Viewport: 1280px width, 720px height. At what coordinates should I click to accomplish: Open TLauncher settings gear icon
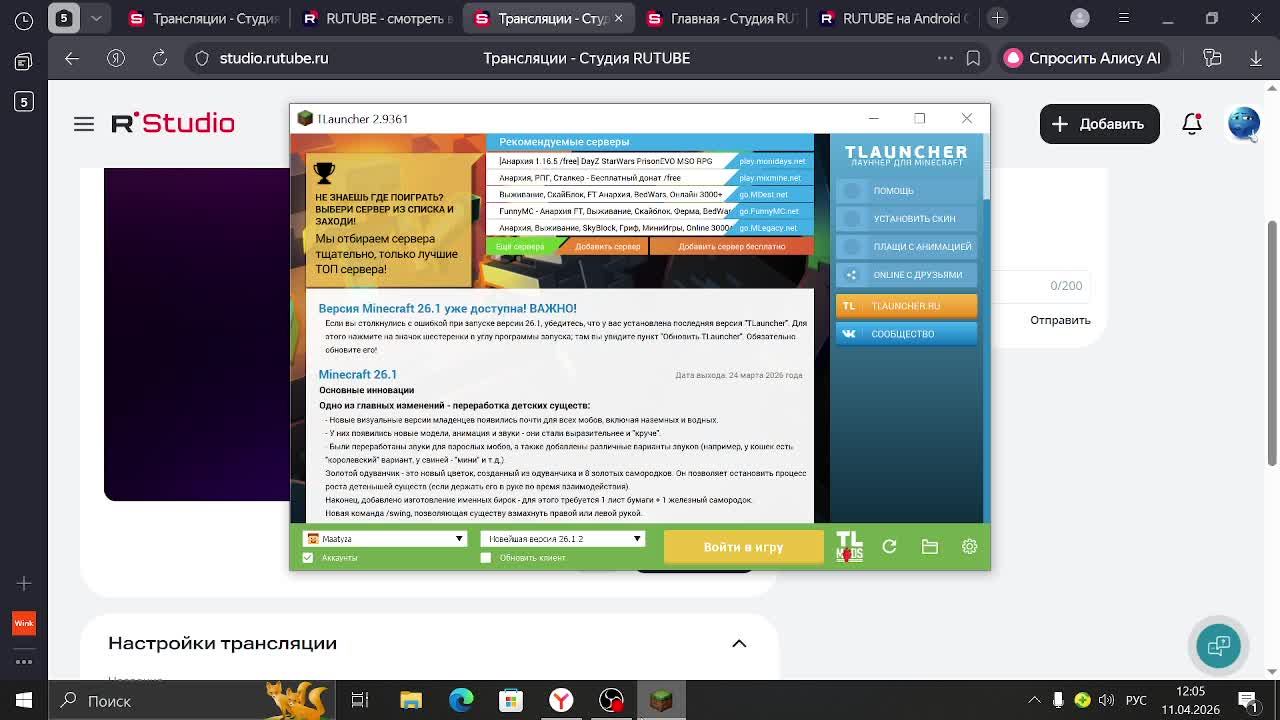tap(969, 547)
